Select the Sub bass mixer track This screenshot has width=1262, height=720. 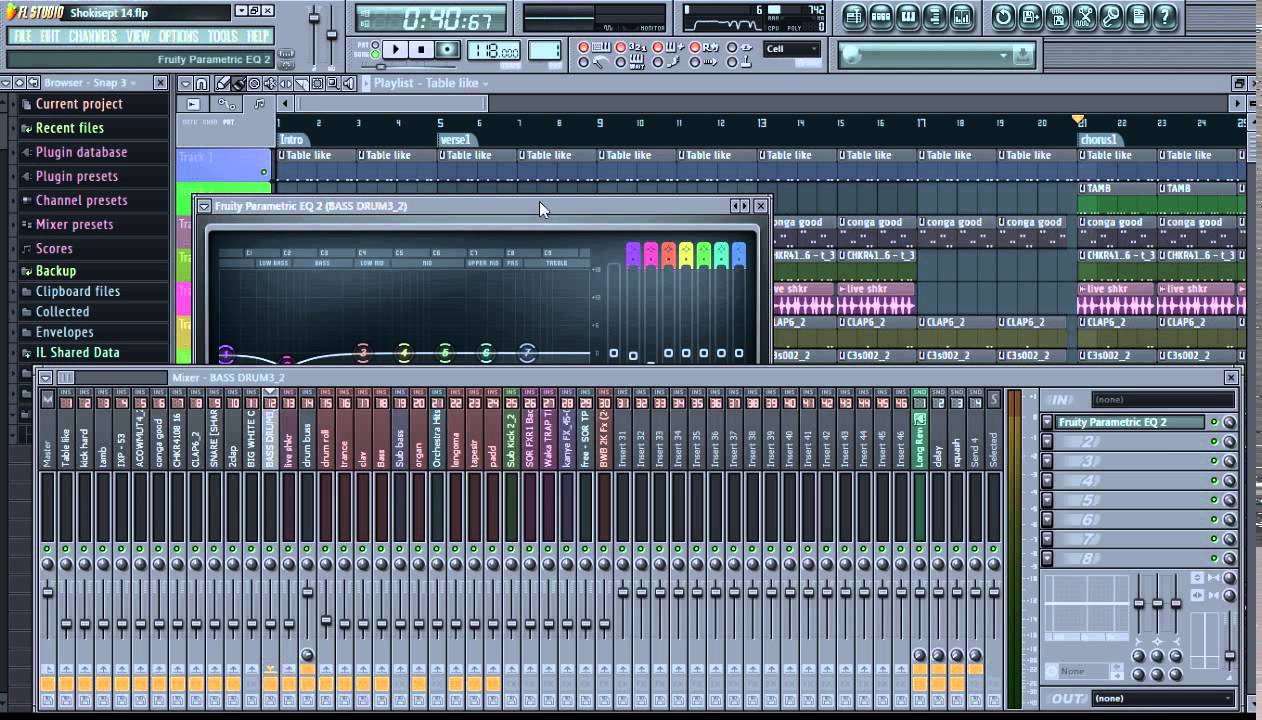pyautogui.click(x=399, y=440)
